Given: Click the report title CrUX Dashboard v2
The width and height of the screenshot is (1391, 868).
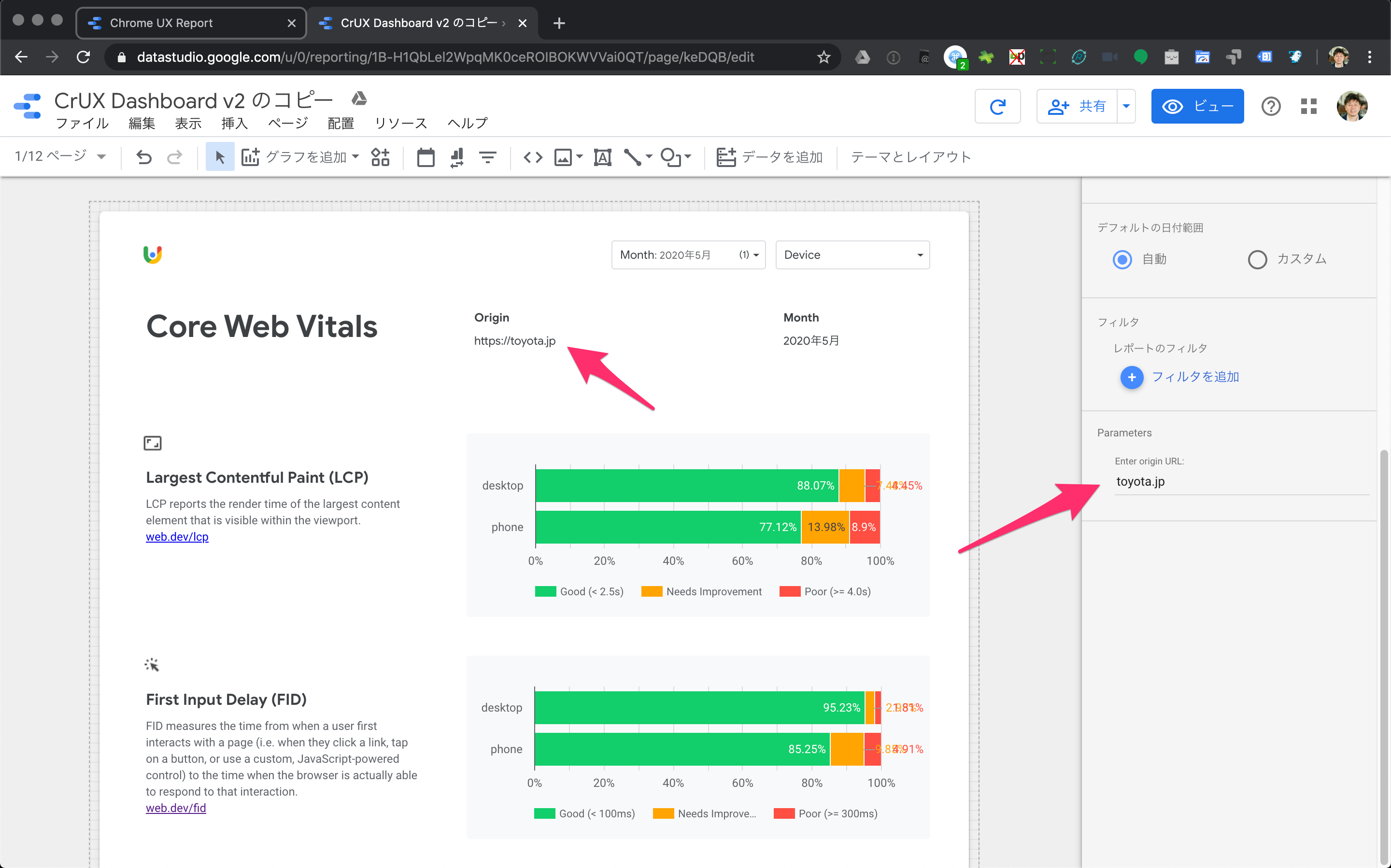Looking at the screenshot, I should [x=193, y=100].
